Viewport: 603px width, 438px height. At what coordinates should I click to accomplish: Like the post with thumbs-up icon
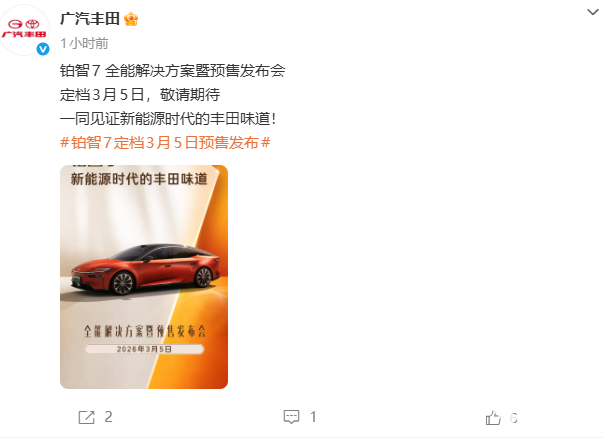click(493, 418)
